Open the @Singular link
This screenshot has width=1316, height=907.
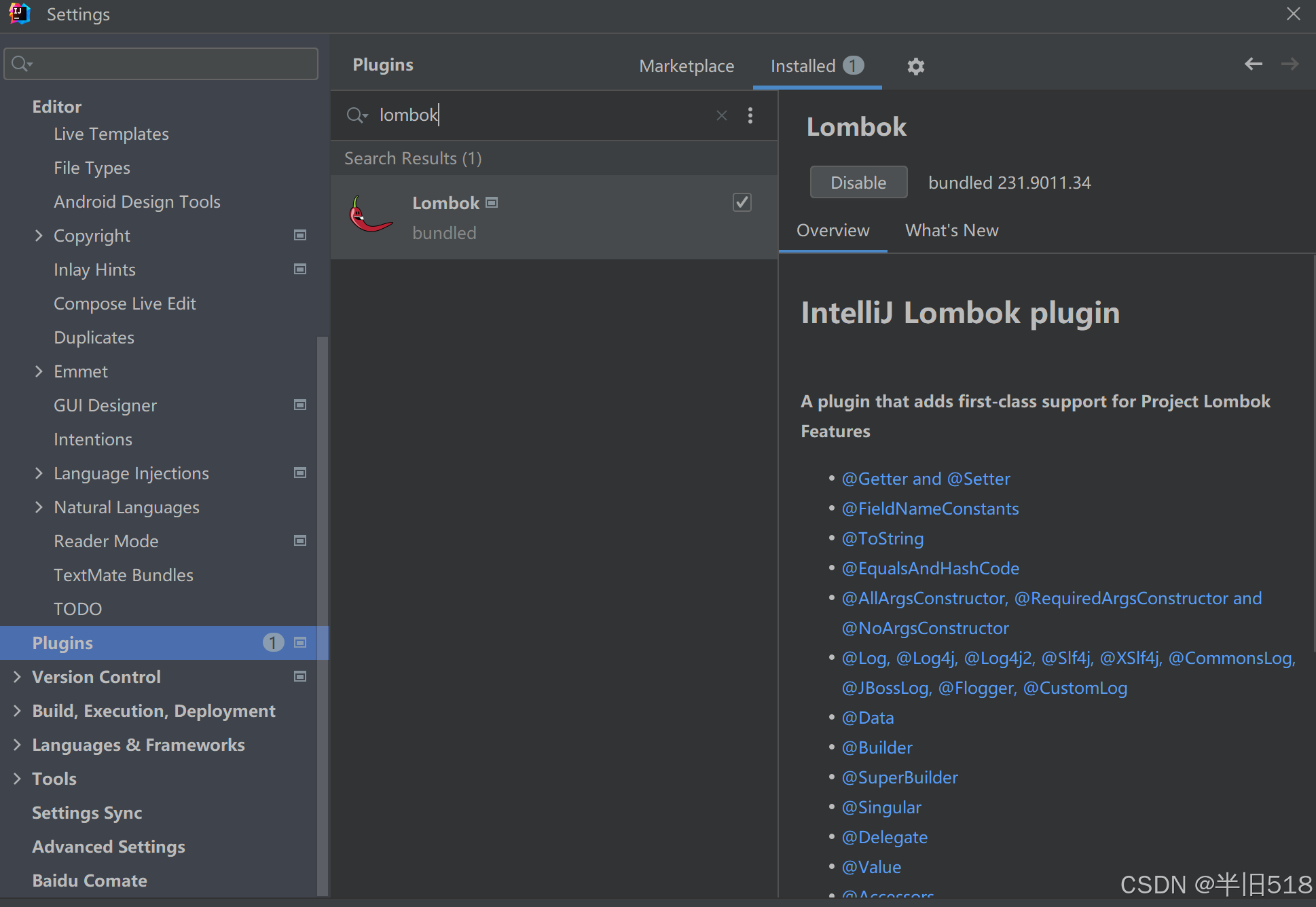(881, 808)
